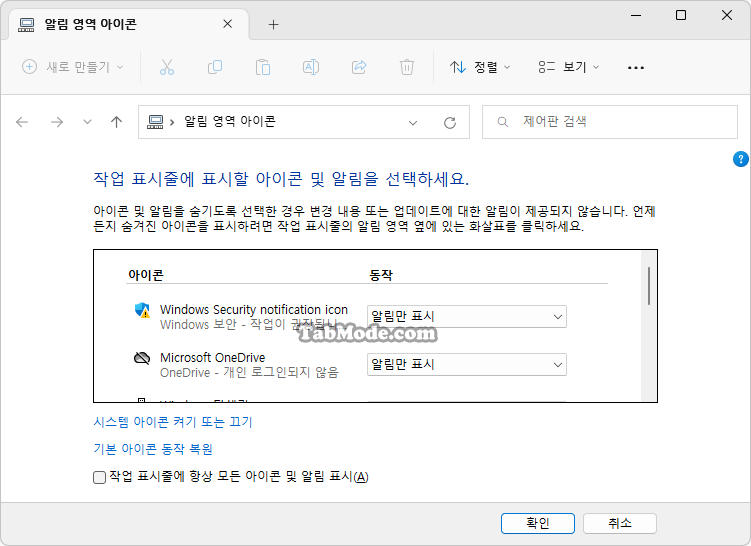Click 알림 영역 아이콘 breadcrumb in address bar
751x546 pixels.
tap(230, 122)
